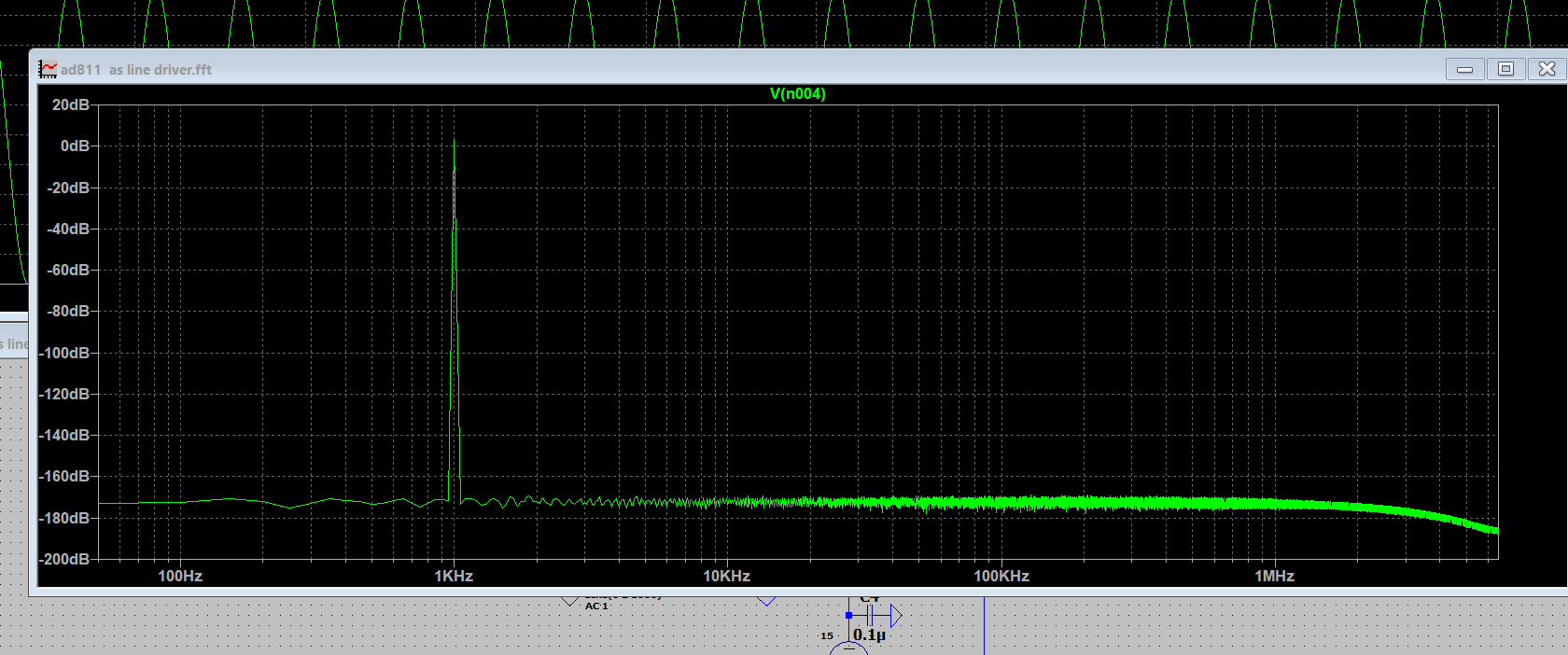Close the ad811 FFT window
The height and width of the screenshot is (655, 1568).
pyautogui.click(x=1547, y=69)
